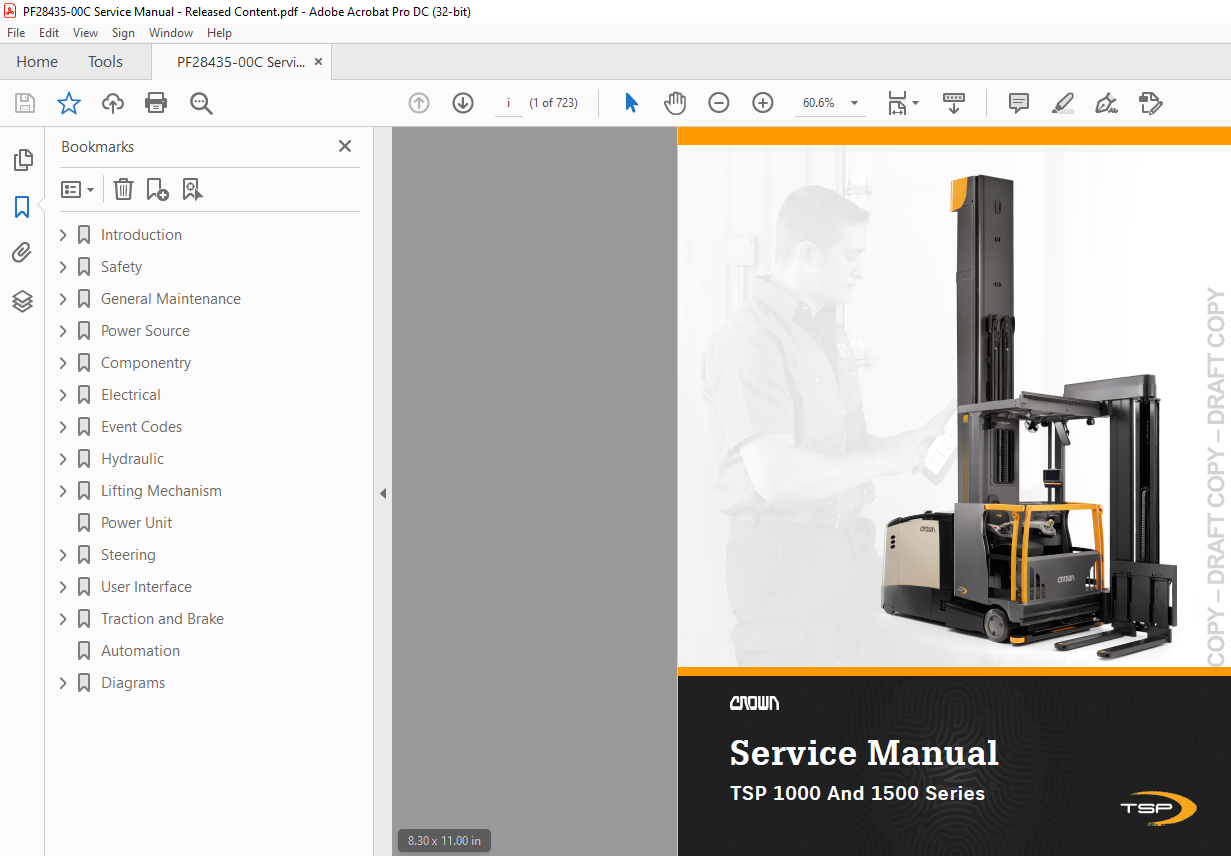The width and height of the screenshot is (1231, 856).
Task: Click the page number input field
Action: pos(508,103)
